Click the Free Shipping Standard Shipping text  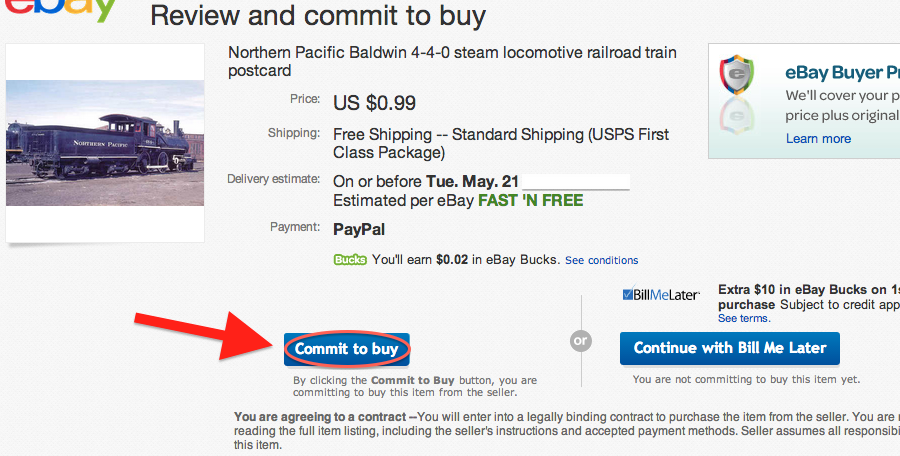(x=500, y=143)
